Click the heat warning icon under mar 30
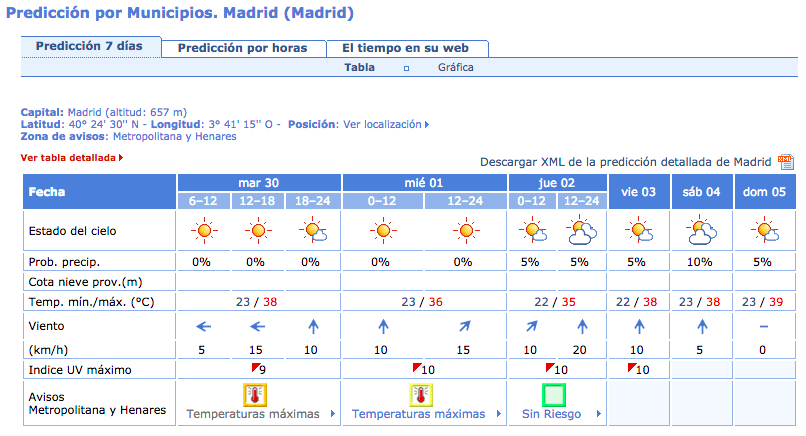The width and height of the screenshot is (806, 436). (255, 395)
